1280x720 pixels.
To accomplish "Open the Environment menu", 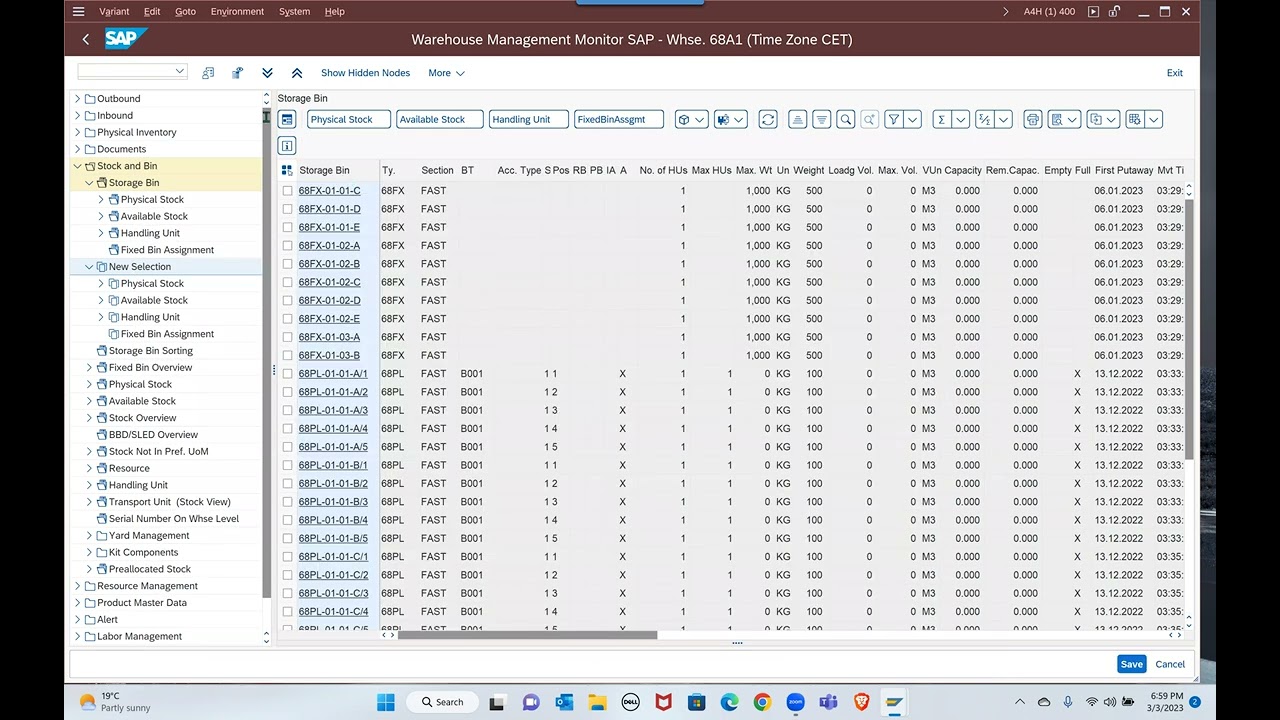I will pyautogui.click(x=238, y=11).
